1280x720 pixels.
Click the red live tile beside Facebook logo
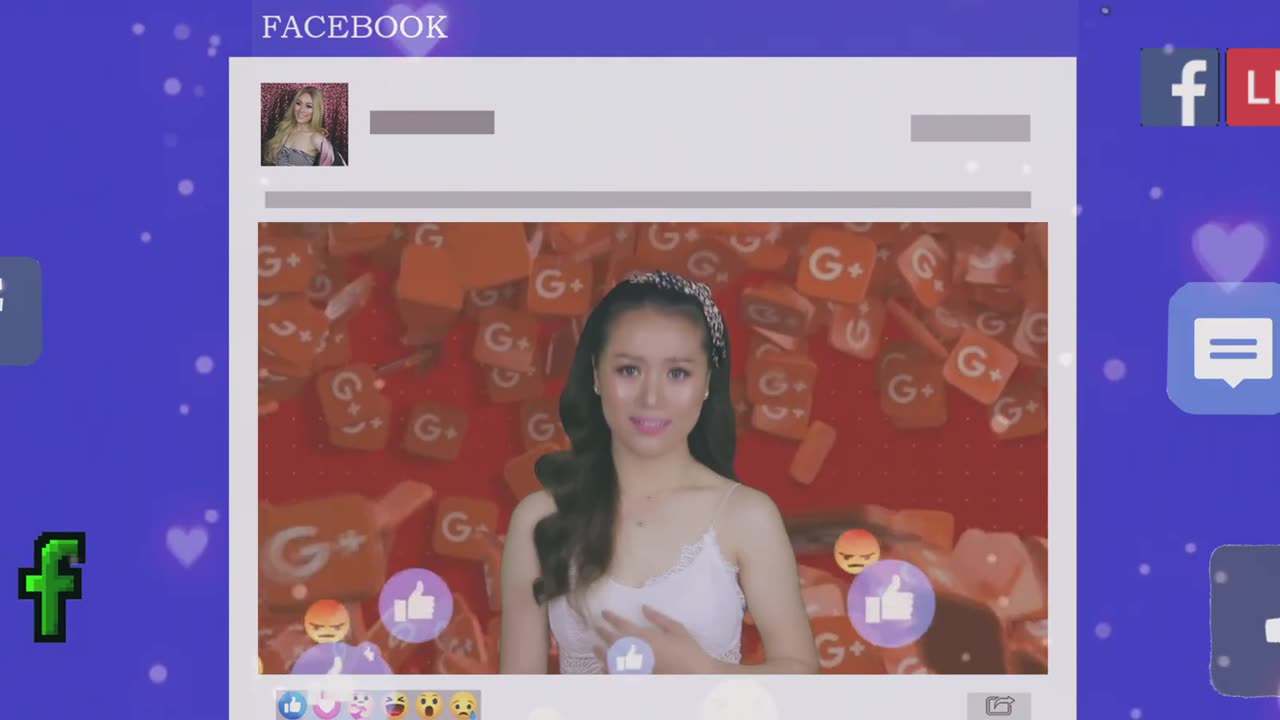click(x=1253, y=87)
